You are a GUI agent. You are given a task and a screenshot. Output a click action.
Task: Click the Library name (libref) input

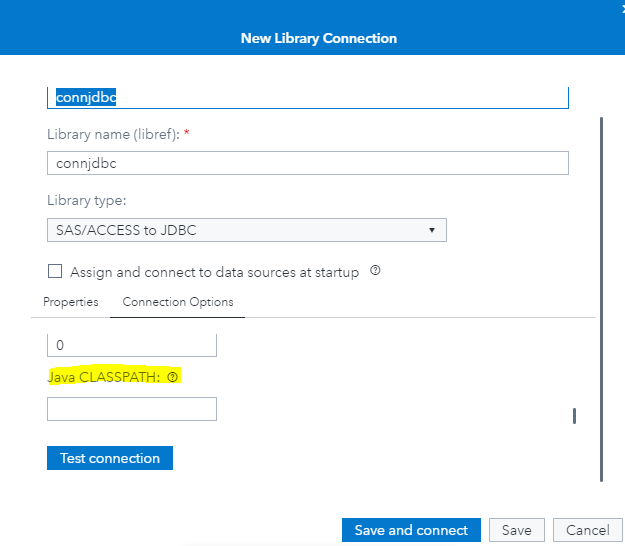[307, 163]
